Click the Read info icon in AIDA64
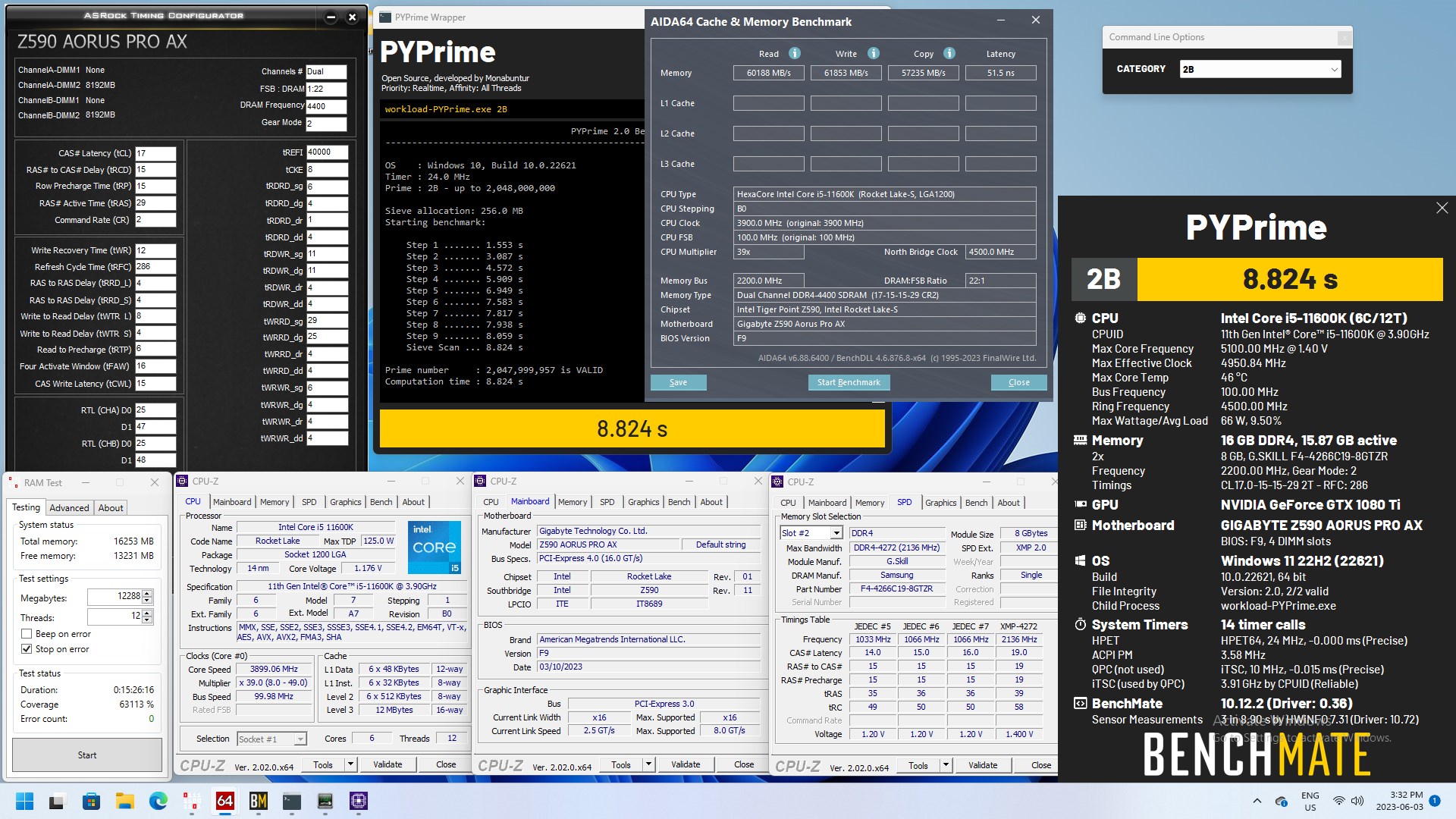Viewport: 1456px width, 819px height. pos(794,53)
